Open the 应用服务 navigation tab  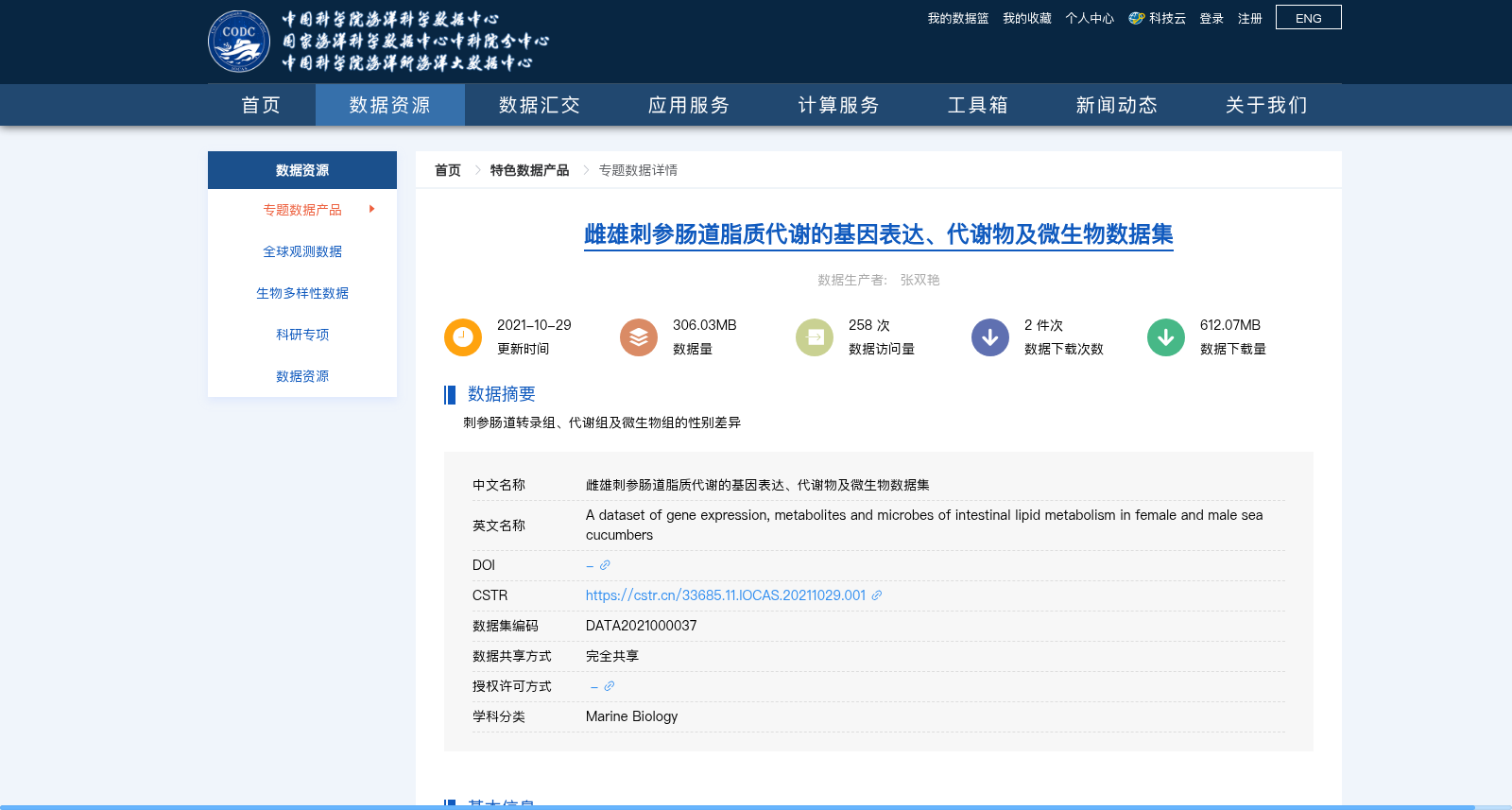click(x=689, y=105)
